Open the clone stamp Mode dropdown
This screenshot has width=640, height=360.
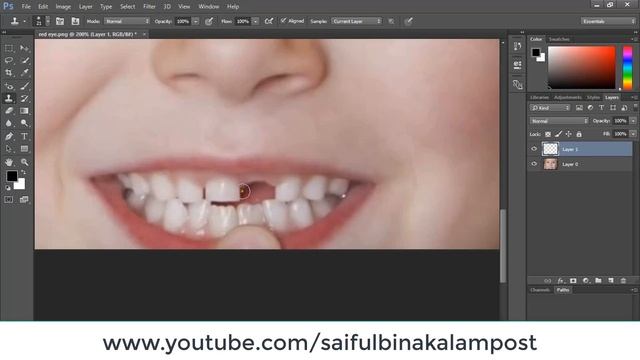pyautogui.click(x=127, y=21)
